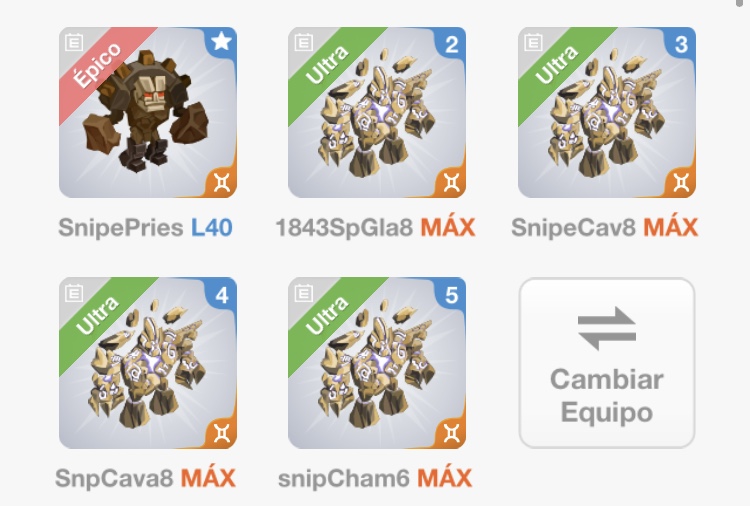750x506 pixels.
Task: Click the number 4 slot badge
Action: (x=221, y=295)
